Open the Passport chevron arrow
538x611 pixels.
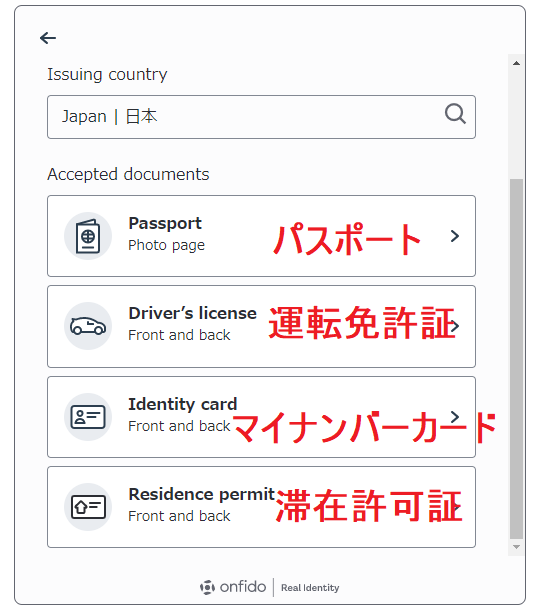455,236
